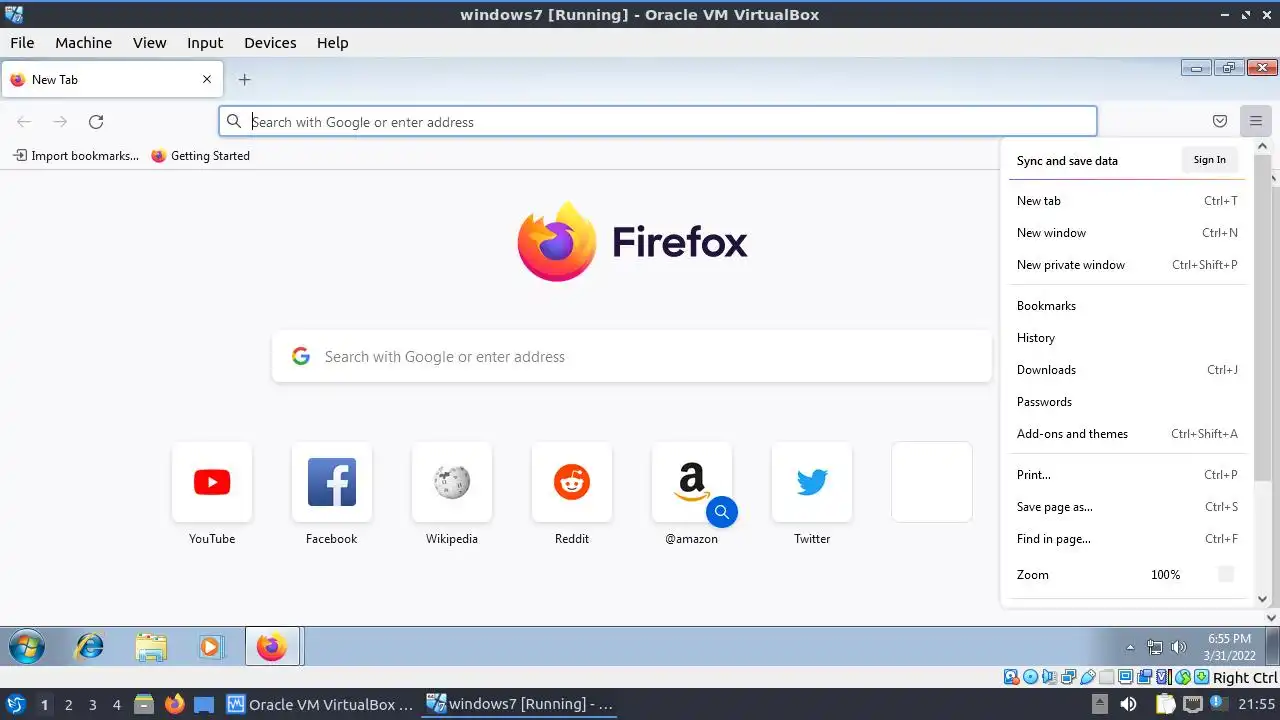Click Firefox menu scrollbar down arrow

1262,599
